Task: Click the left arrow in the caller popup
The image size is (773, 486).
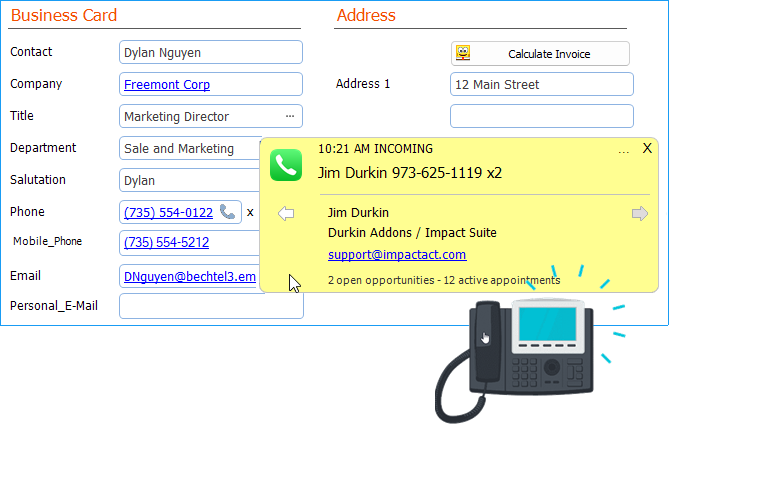Action: (x=286, y=213)
